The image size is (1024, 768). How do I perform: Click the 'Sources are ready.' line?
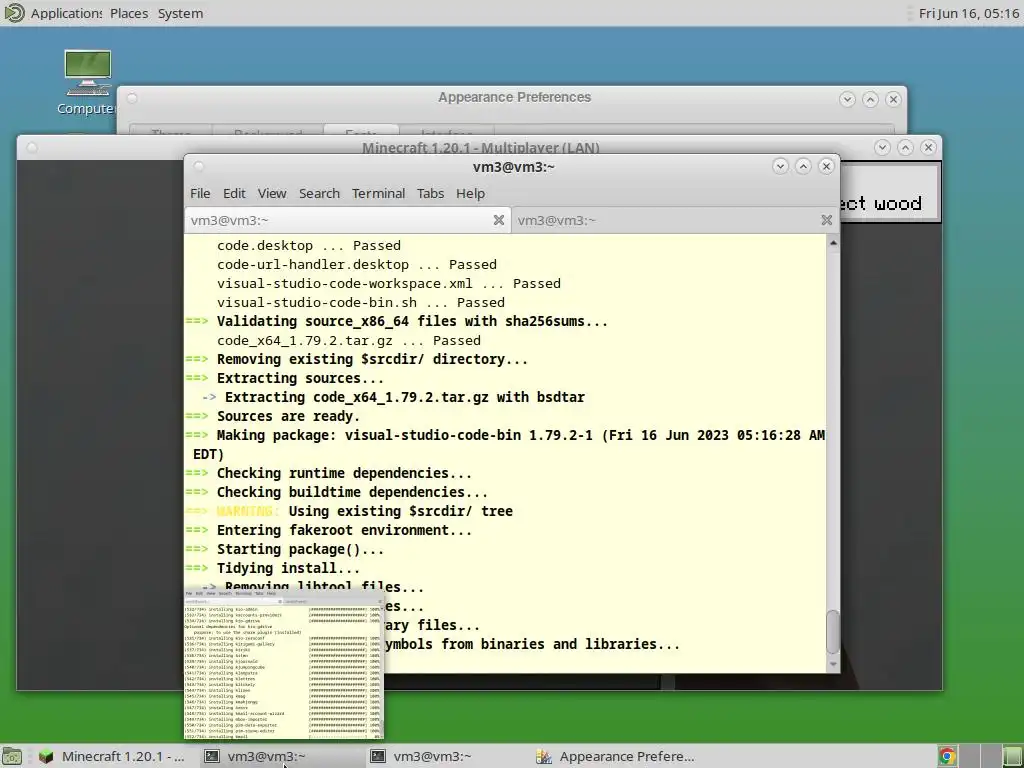(288, 416)
